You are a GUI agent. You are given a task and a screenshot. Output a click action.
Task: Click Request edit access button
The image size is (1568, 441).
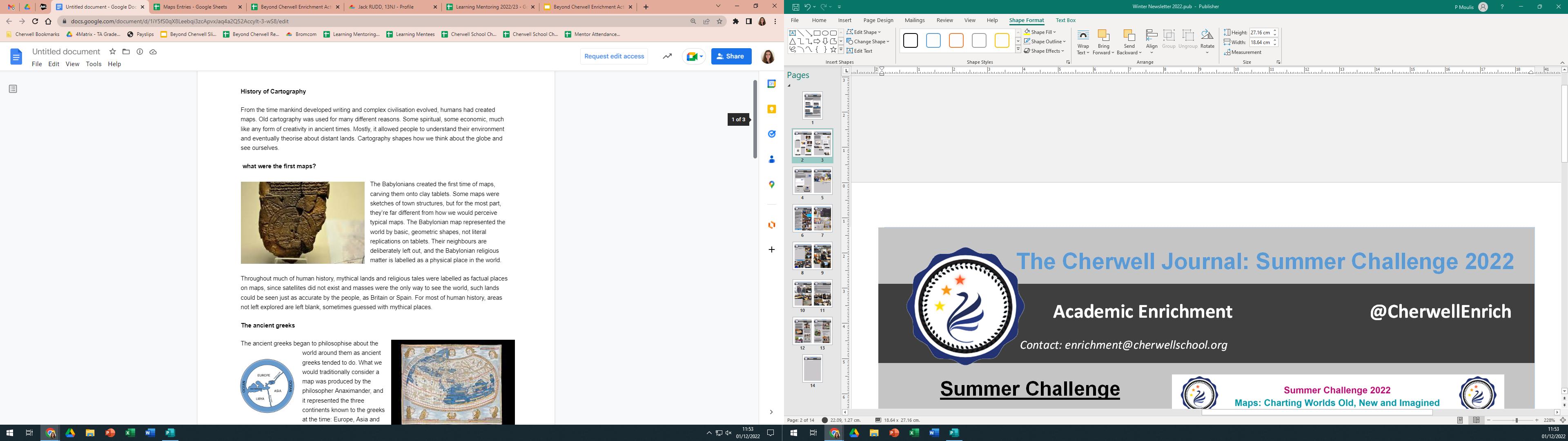coord(614,56)
